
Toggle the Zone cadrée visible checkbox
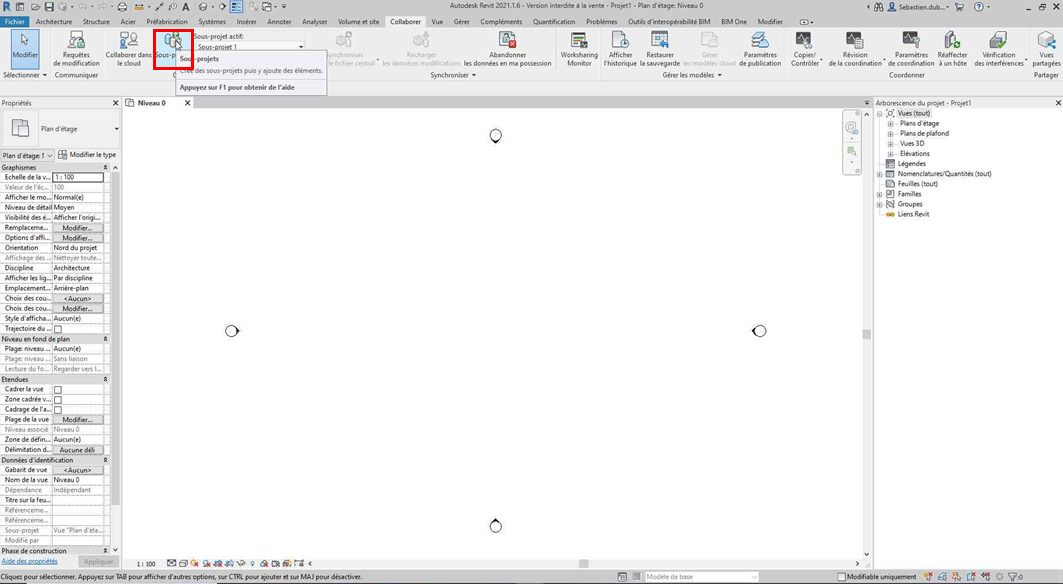coord(58,400)
